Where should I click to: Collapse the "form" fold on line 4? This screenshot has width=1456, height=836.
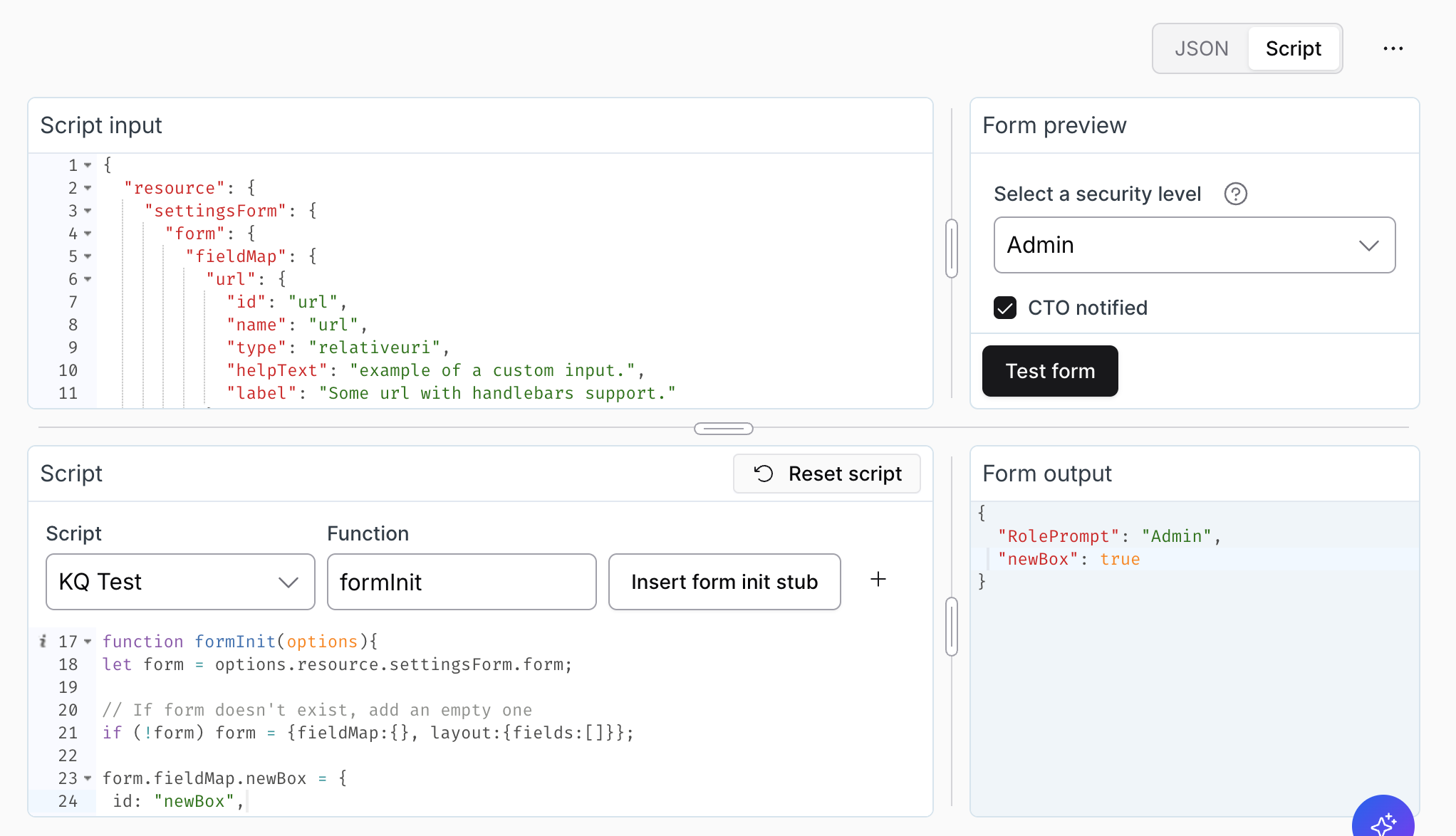[x=88, y=234]
